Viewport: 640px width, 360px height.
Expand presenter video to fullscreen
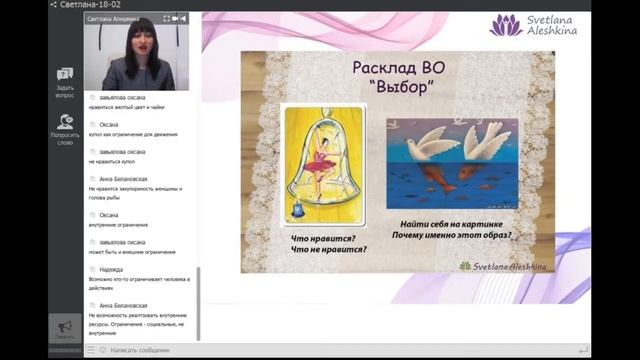(167, 19)
